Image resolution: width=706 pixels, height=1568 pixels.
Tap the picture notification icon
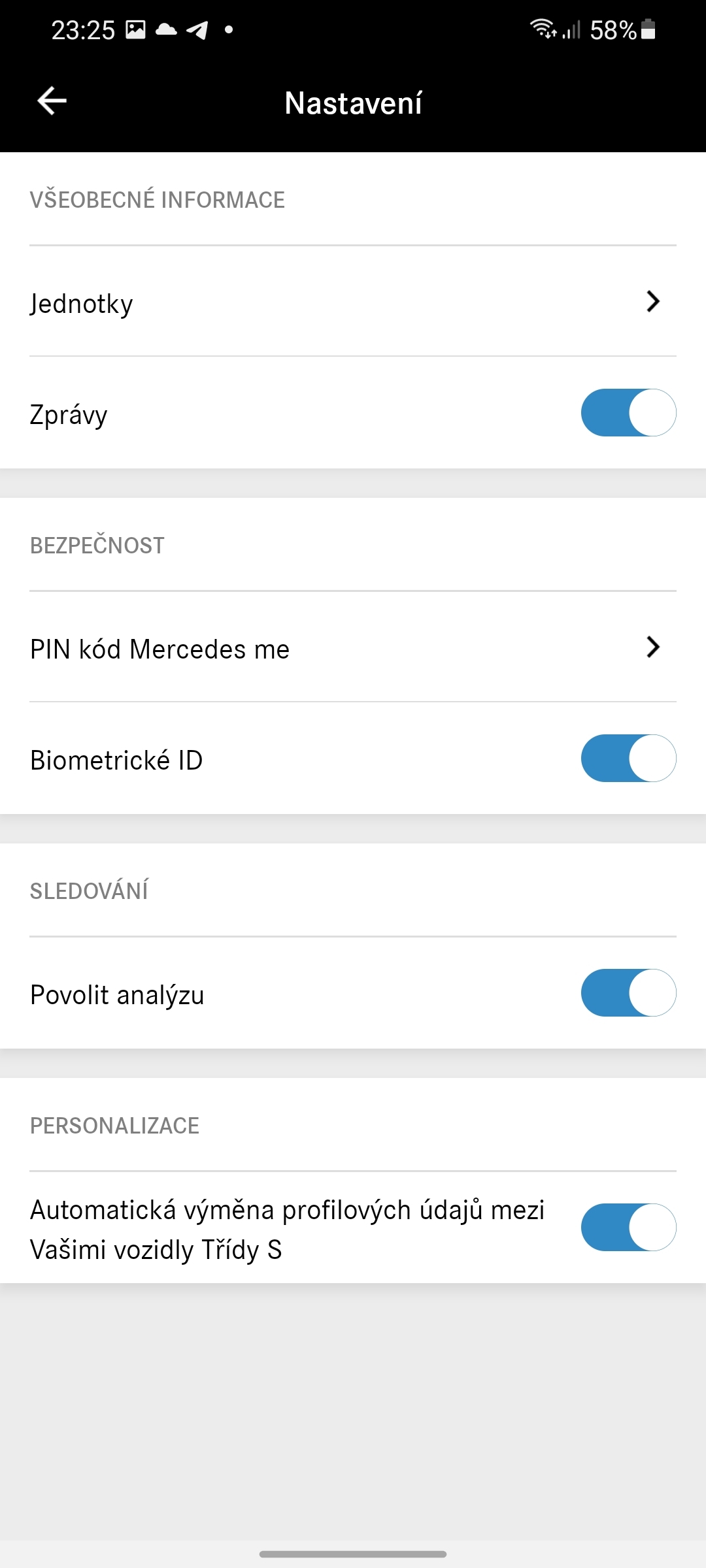click(135, 29)
